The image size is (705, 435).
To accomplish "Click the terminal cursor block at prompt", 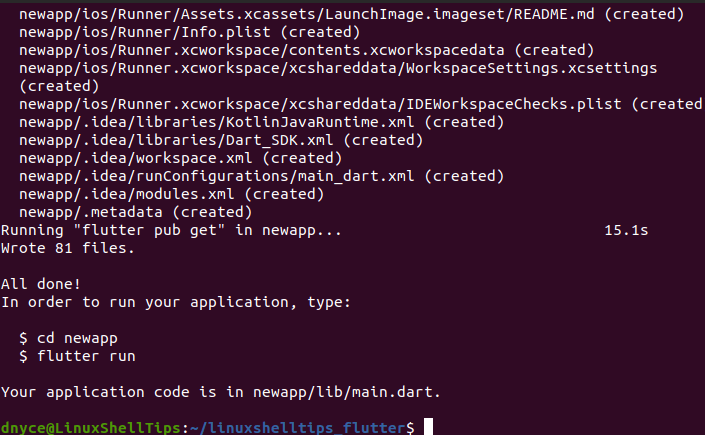I will click(x=428, y=427).
